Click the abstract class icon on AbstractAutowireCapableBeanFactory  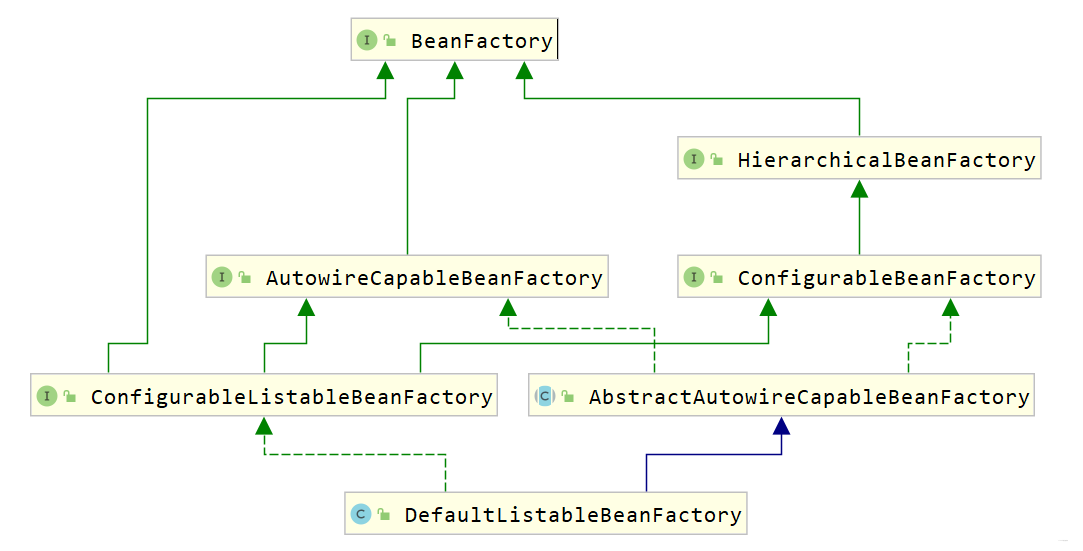coord(544,396)
